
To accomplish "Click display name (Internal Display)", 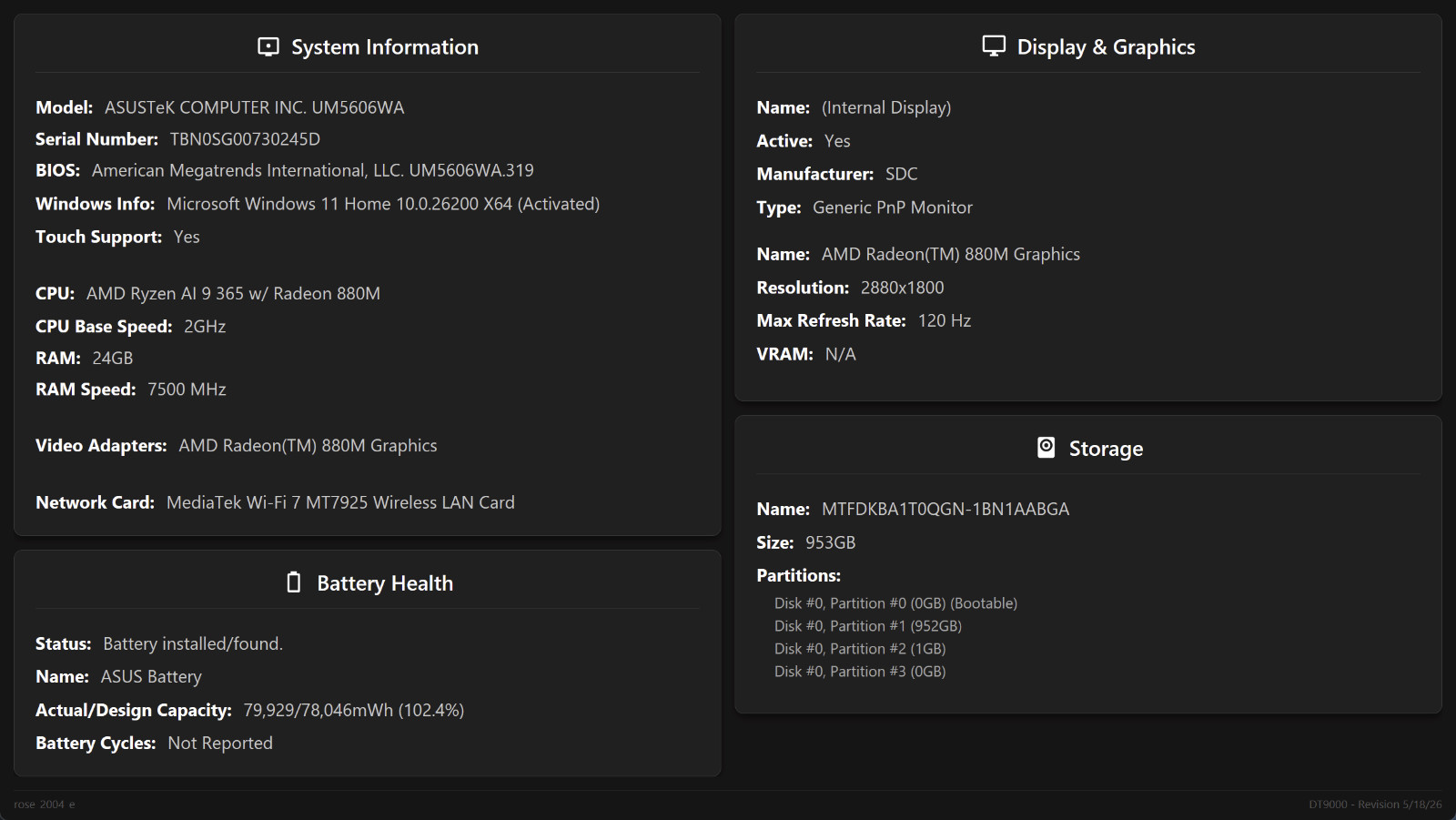I will pos(886,107).
